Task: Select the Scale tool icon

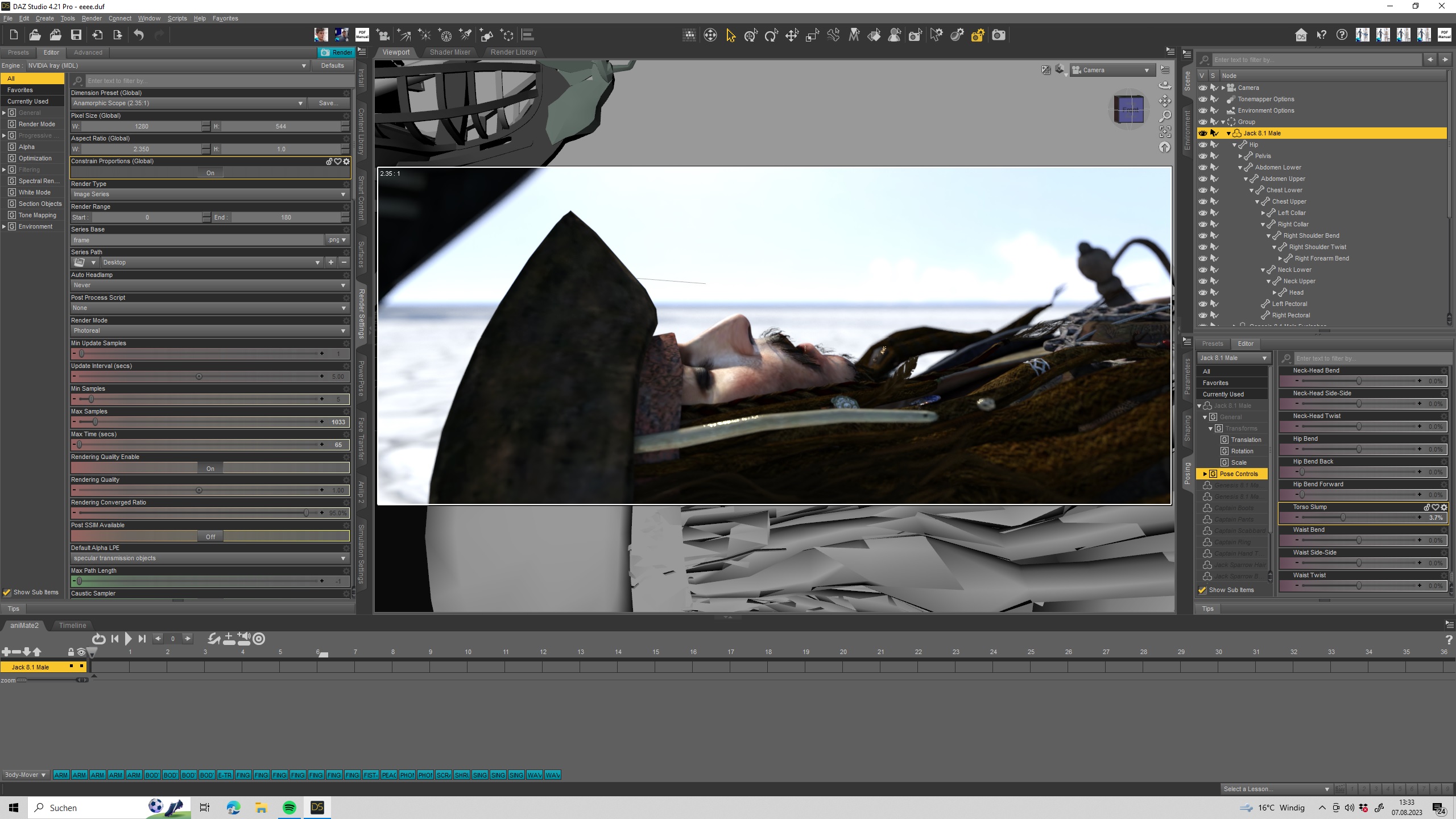Action: [x=812, y=36]
